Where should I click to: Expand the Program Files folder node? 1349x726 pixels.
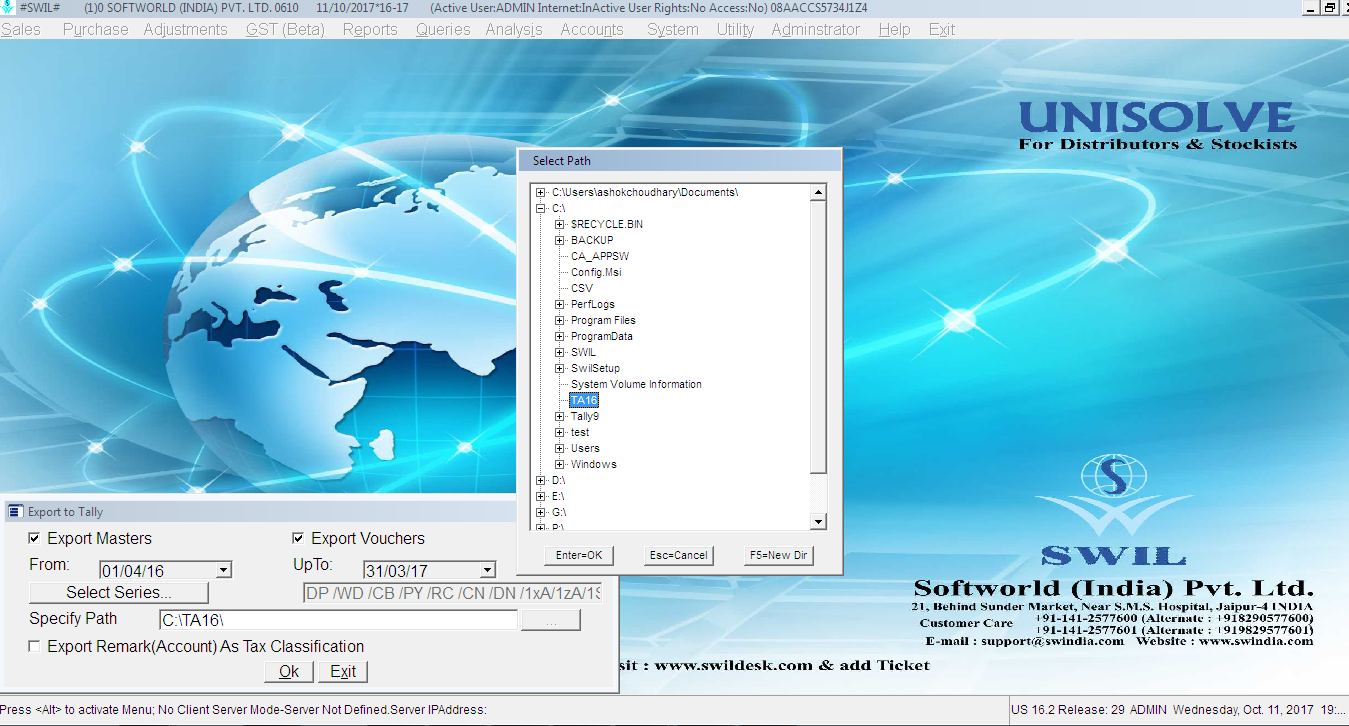tap(560, 320)
